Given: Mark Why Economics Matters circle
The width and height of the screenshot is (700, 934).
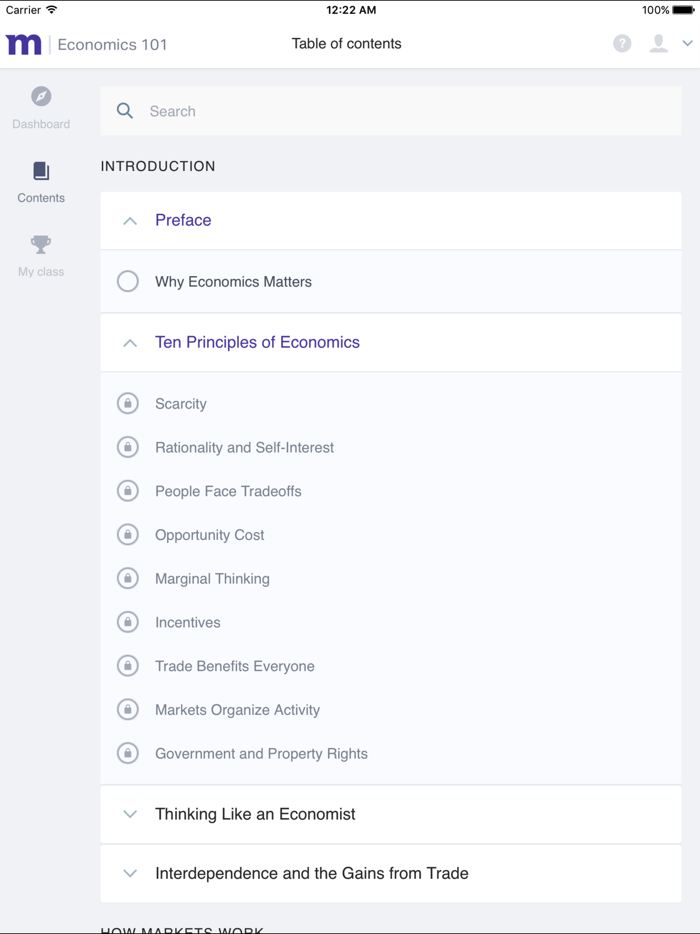Looking at the screenshot, I should 128,281.
